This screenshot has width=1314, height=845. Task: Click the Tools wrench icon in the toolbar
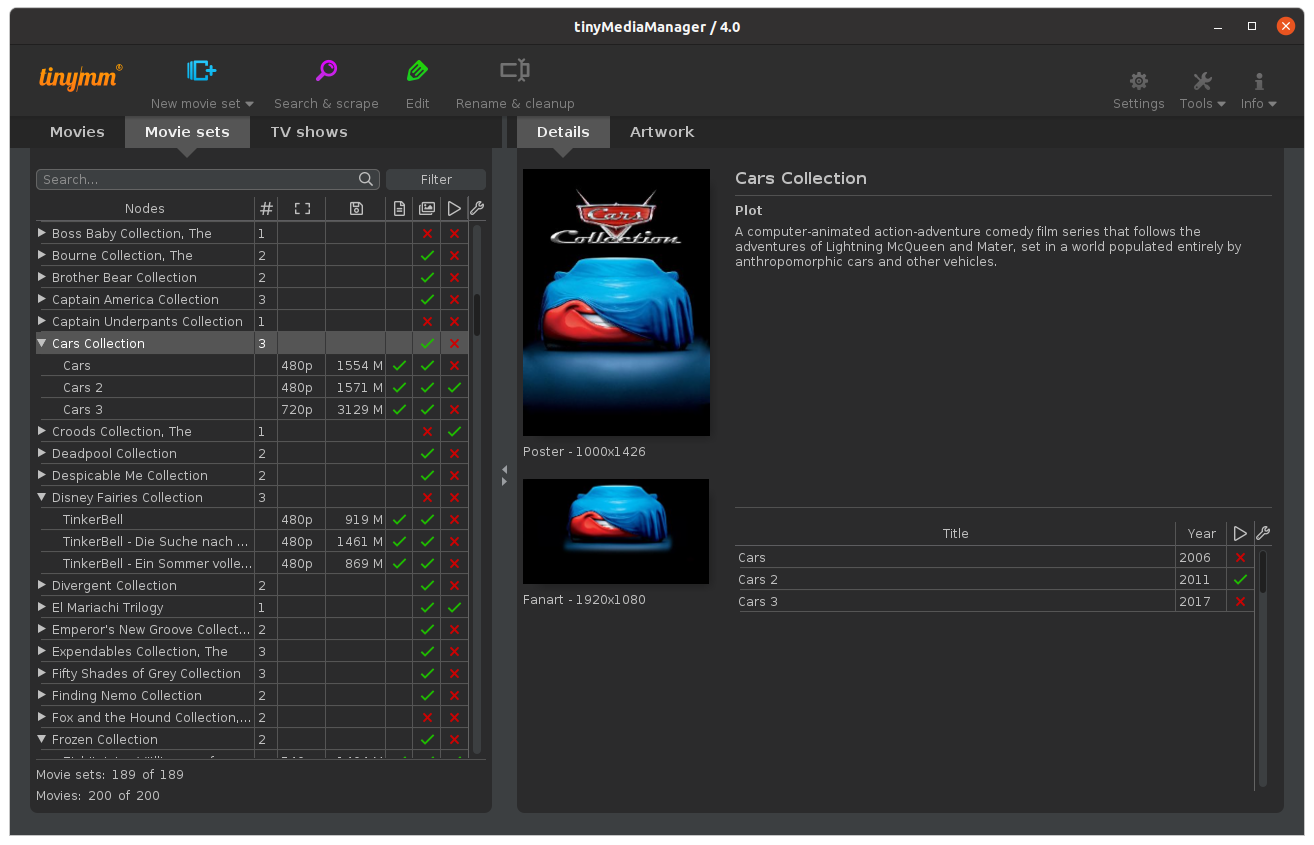[x=1201, y=82]
